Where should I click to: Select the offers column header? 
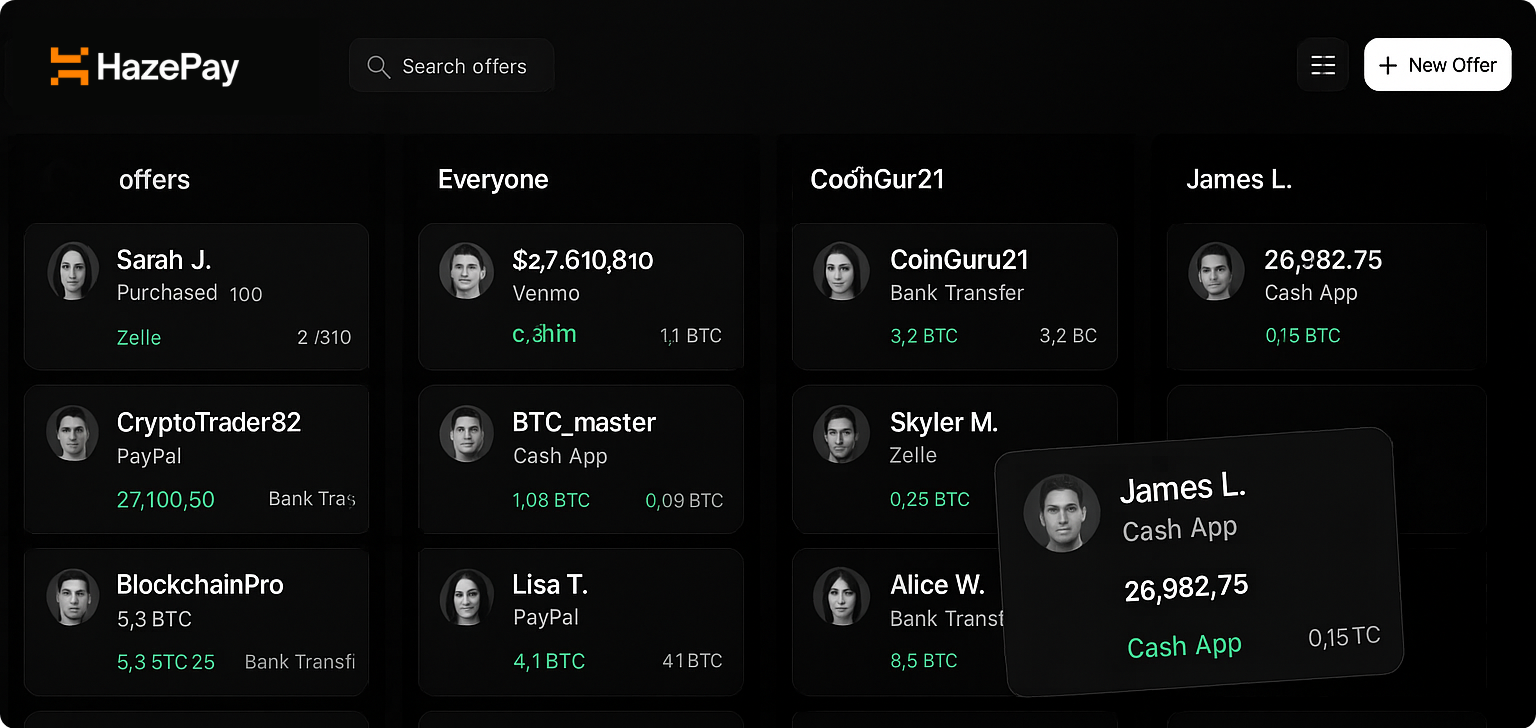[x=154, y=180]
